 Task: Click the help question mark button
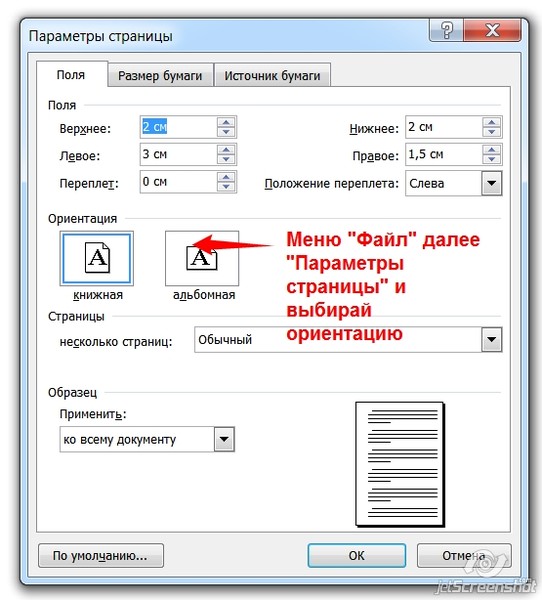pos(446,30)
